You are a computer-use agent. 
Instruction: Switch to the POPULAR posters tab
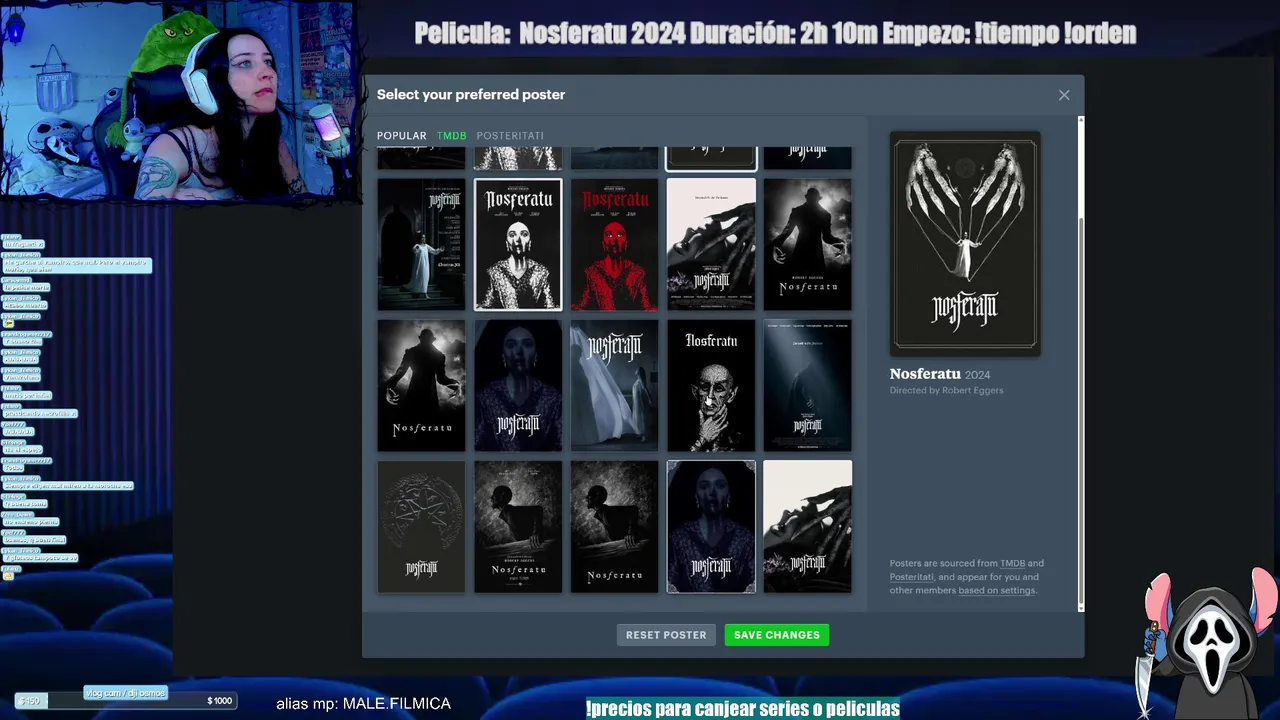pos(402,136)
